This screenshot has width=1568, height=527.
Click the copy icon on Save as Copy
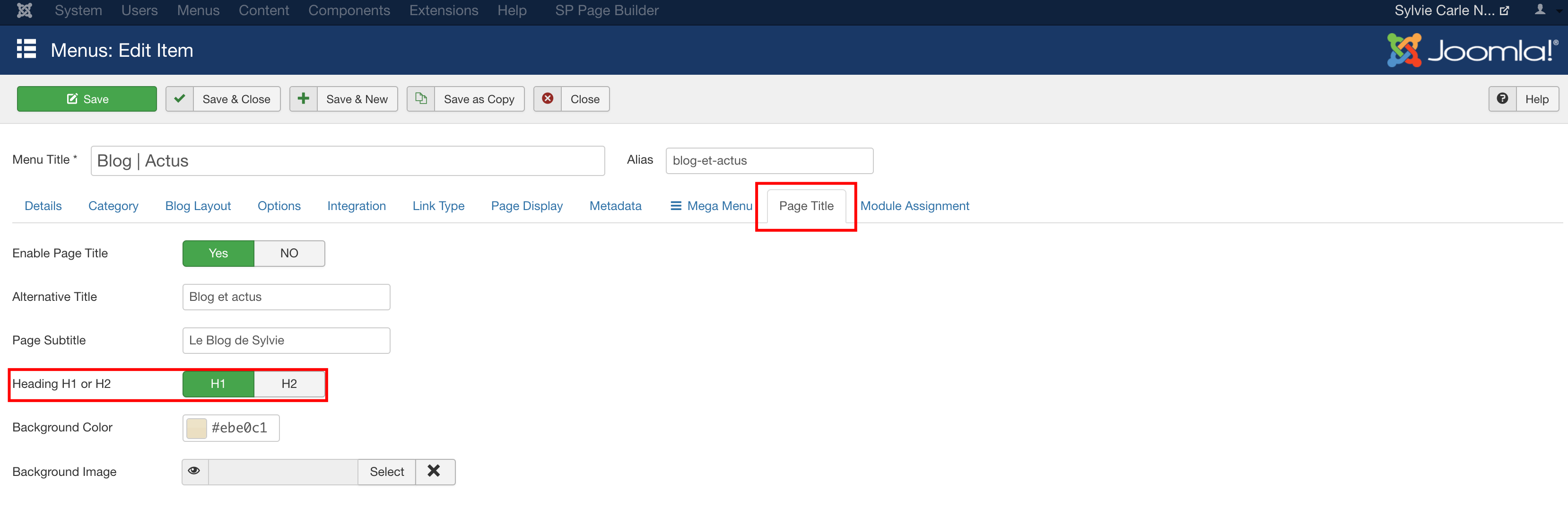421,99
